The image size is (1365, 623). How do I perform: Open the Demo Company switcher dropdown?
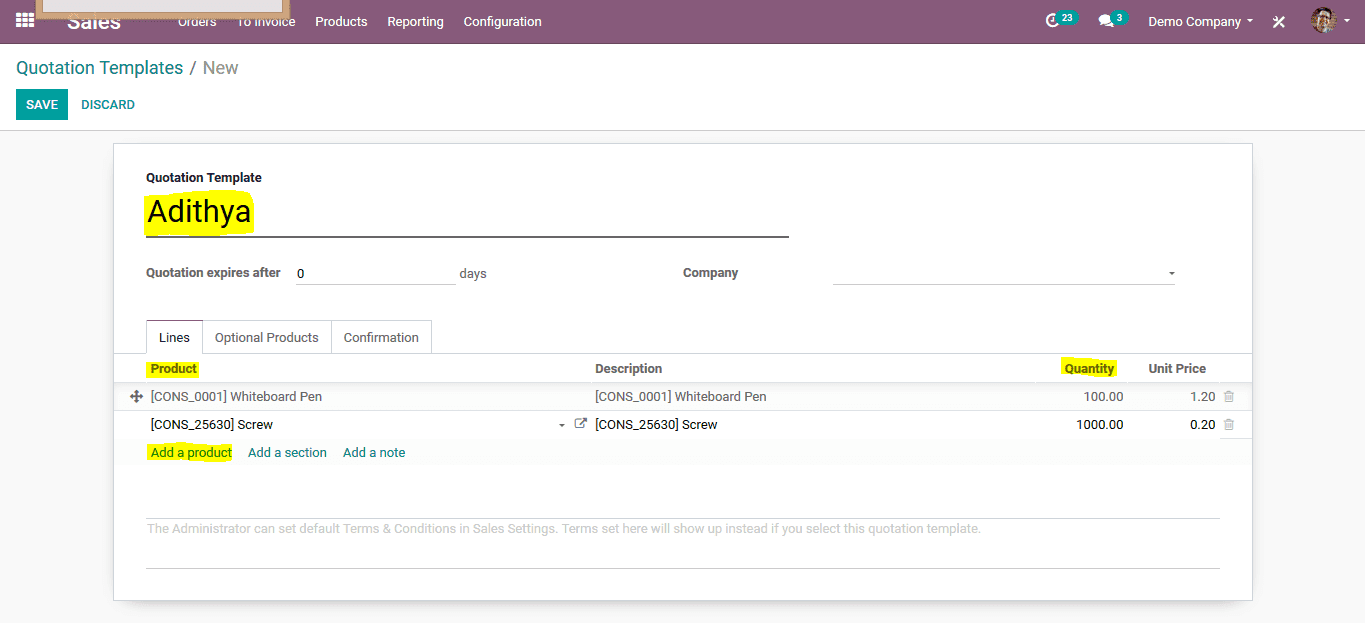tap(1200, 21)
